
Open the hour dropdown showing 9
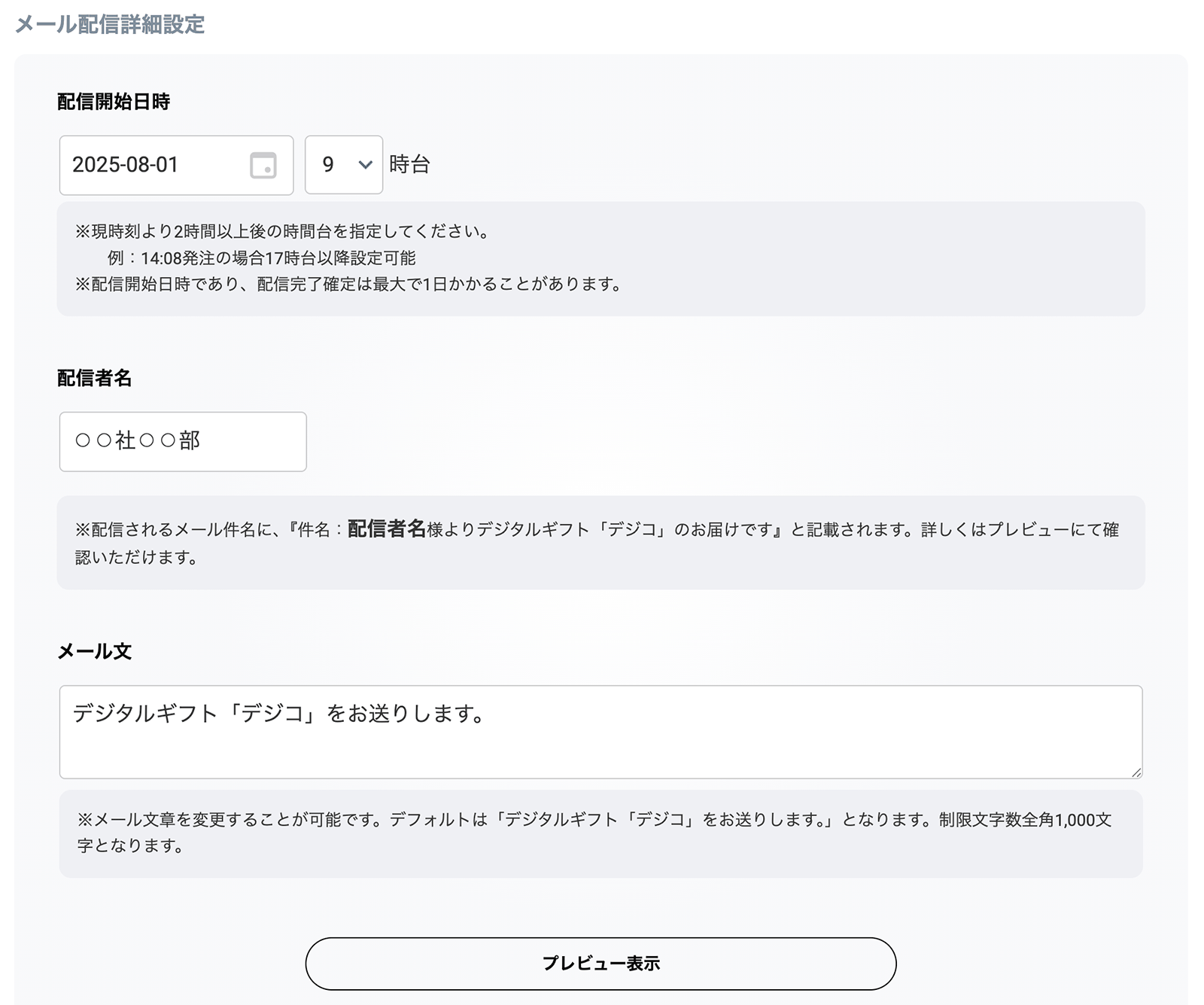[344, 165]
